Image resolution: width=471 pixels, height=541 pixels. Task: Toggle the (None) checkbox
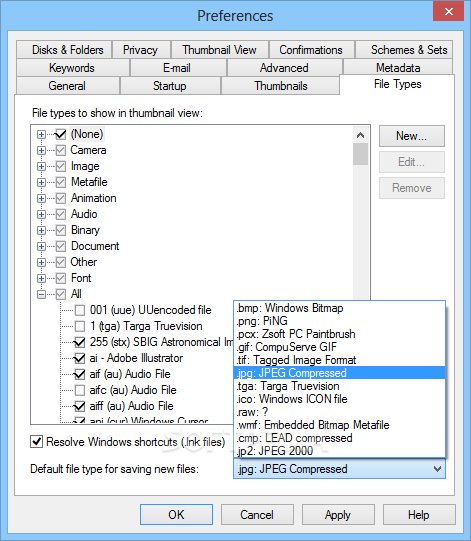61,134
